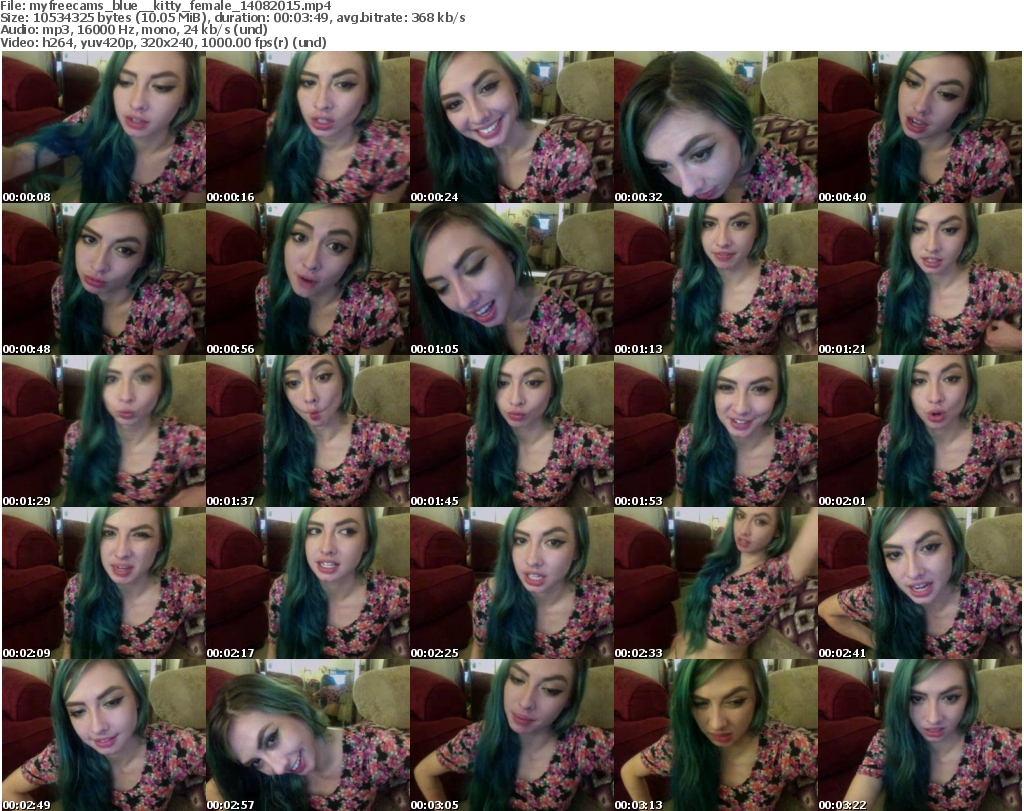
Task: Click the frame stamped 00:02:09
Action: click(x=104, y=583)
